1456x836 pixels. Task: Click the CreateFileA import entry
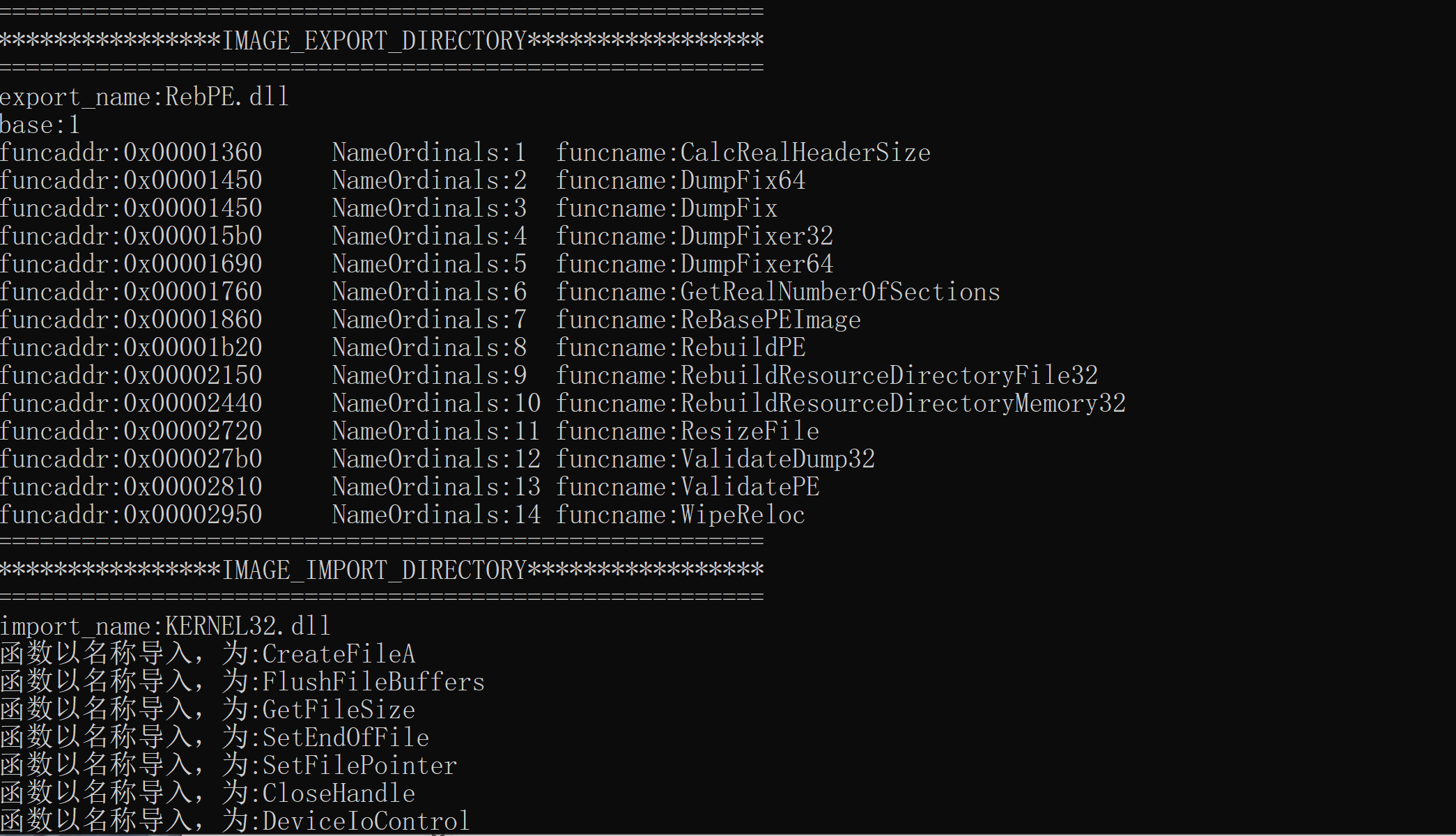[208, 654]
